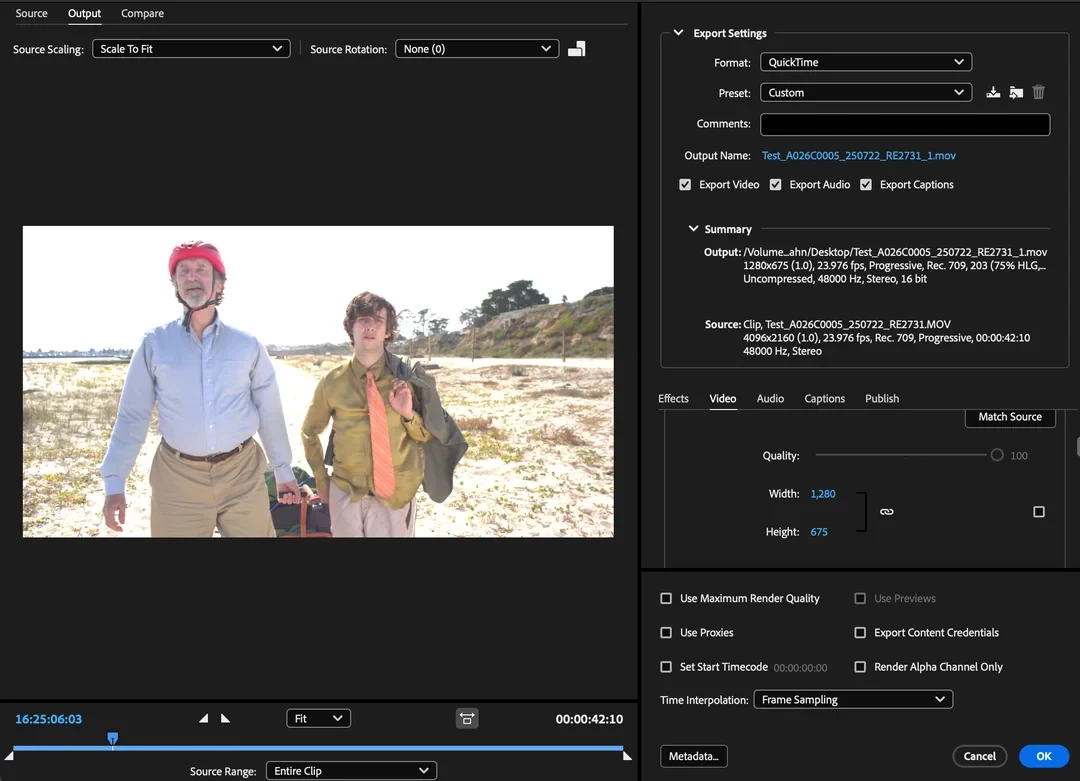
Task: Click the Import Presets icon
Action: pos(1016,92)
